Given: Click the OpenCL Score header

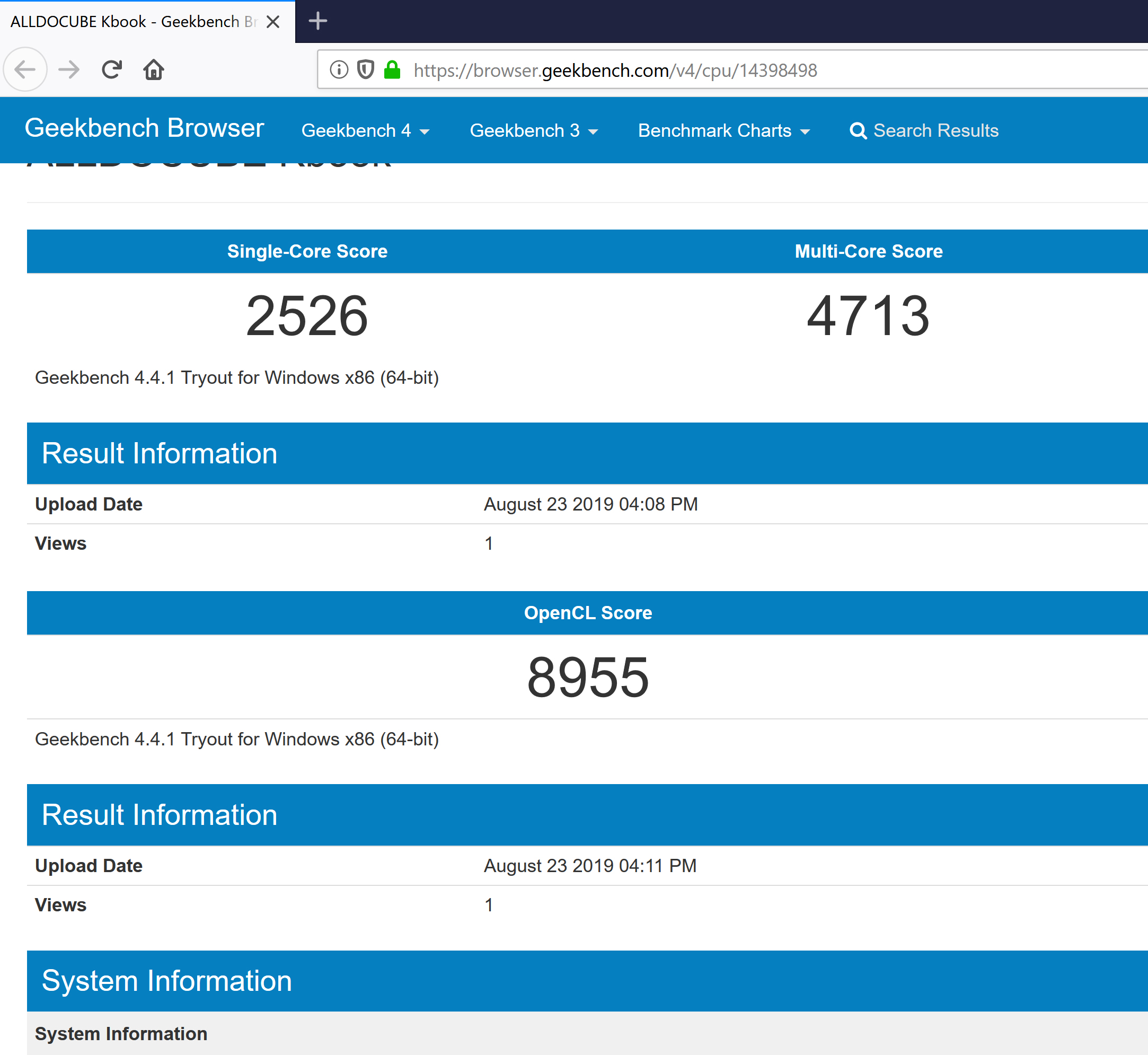Looking at the screenshot, I should pos(588,612).
